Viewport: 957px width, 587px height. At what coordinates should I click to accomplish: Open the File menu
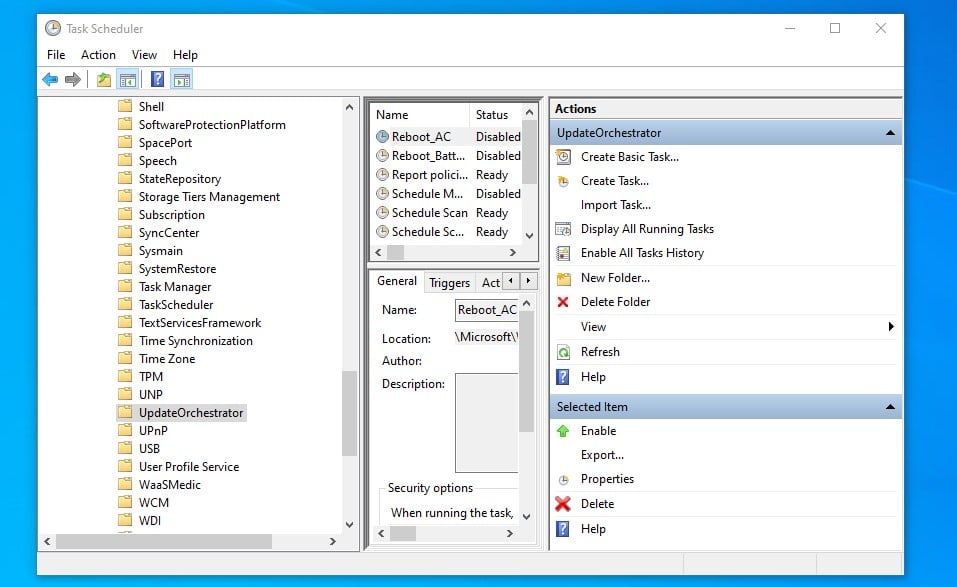click(56, 55)
